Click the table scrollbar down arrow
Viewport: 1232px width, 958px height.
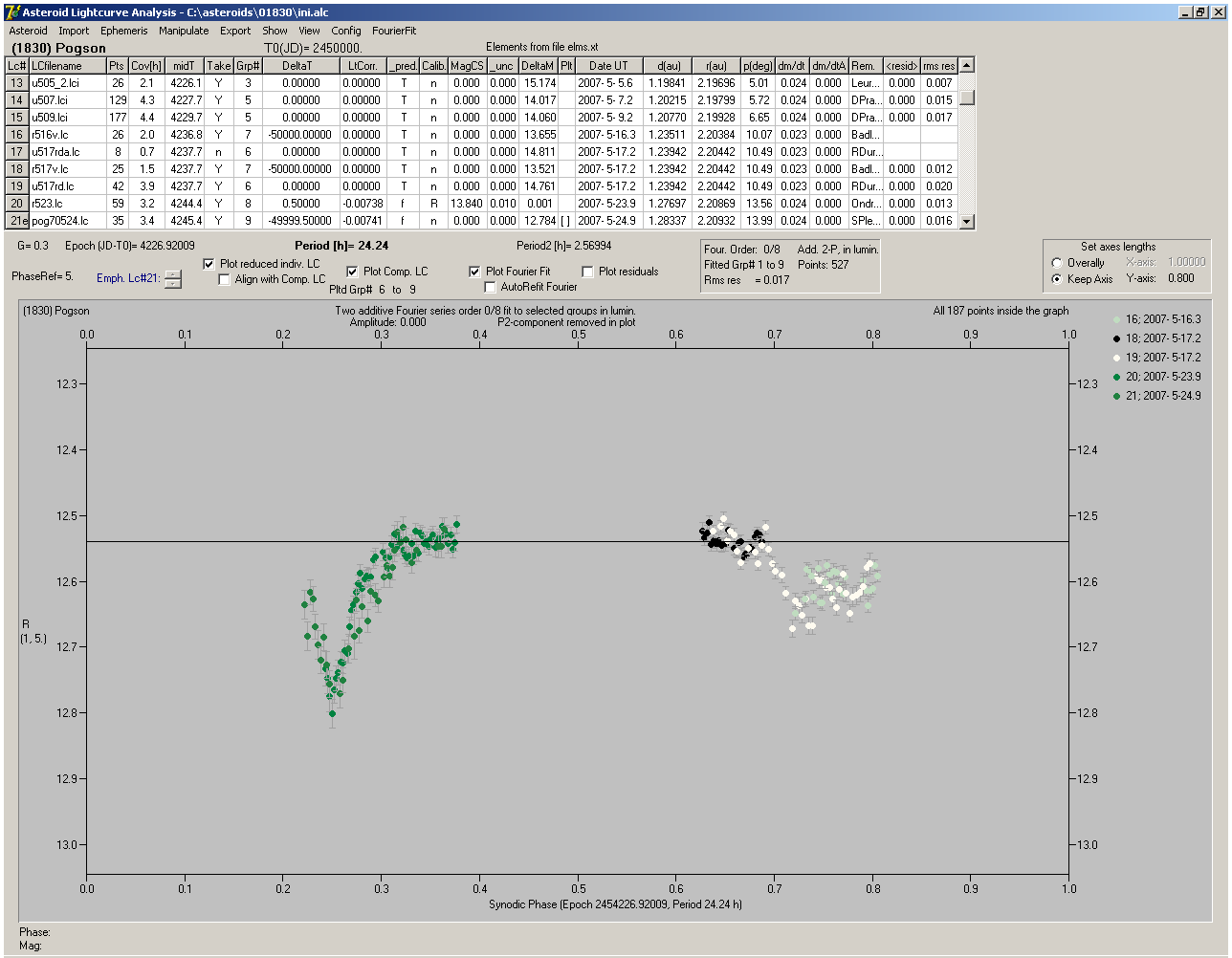(967, 221)
